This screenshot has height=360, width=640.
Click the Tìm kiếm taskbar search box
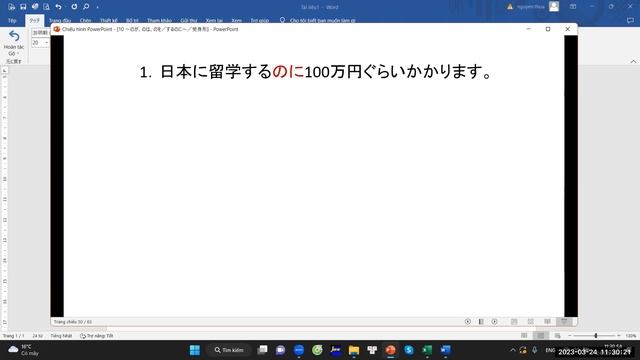(229, 350)
